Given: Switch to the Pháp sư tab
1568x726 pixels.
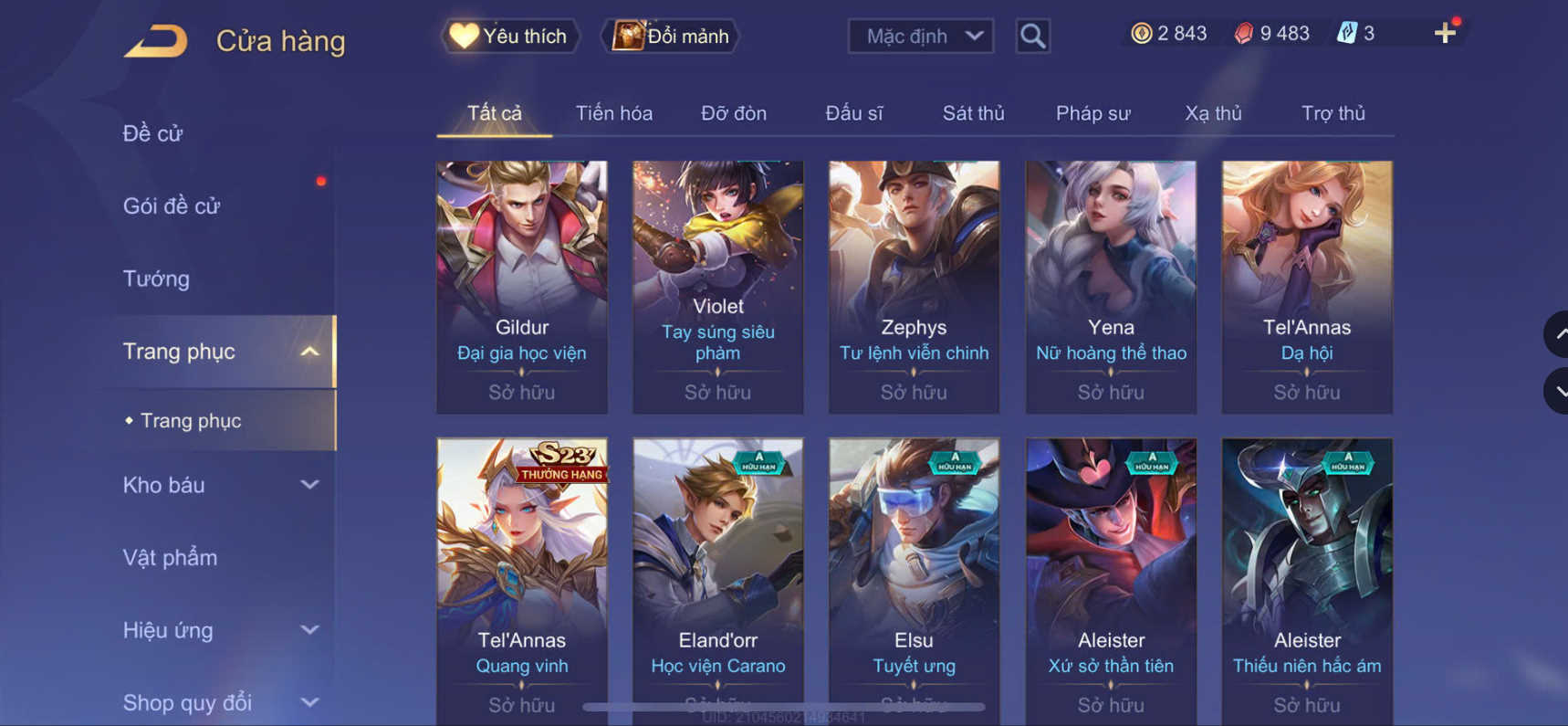Looking at the screenshot, I should 1092,113.
